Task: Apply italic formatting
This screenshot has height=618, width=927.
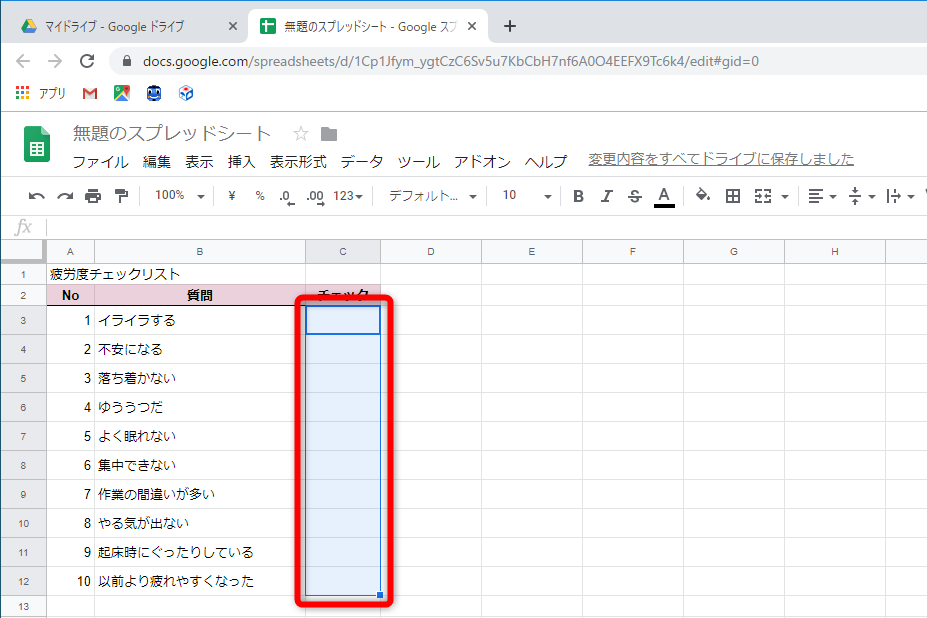Action: 605,196
